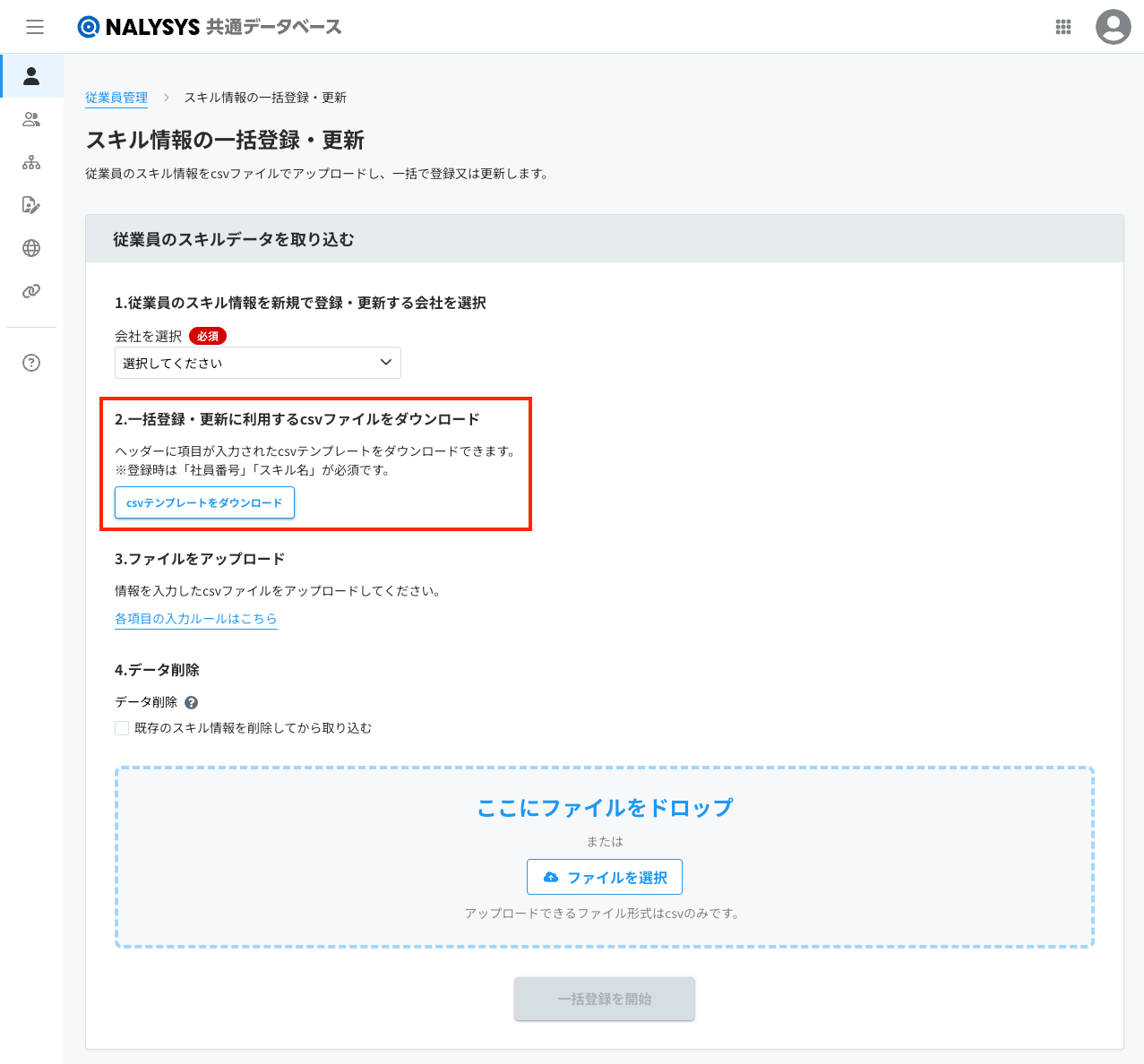Open the 各項目の入力ルールはこちら link
Image resolution: width=1144 pixels, height=1064 pixels.
[x=195, y=619]
